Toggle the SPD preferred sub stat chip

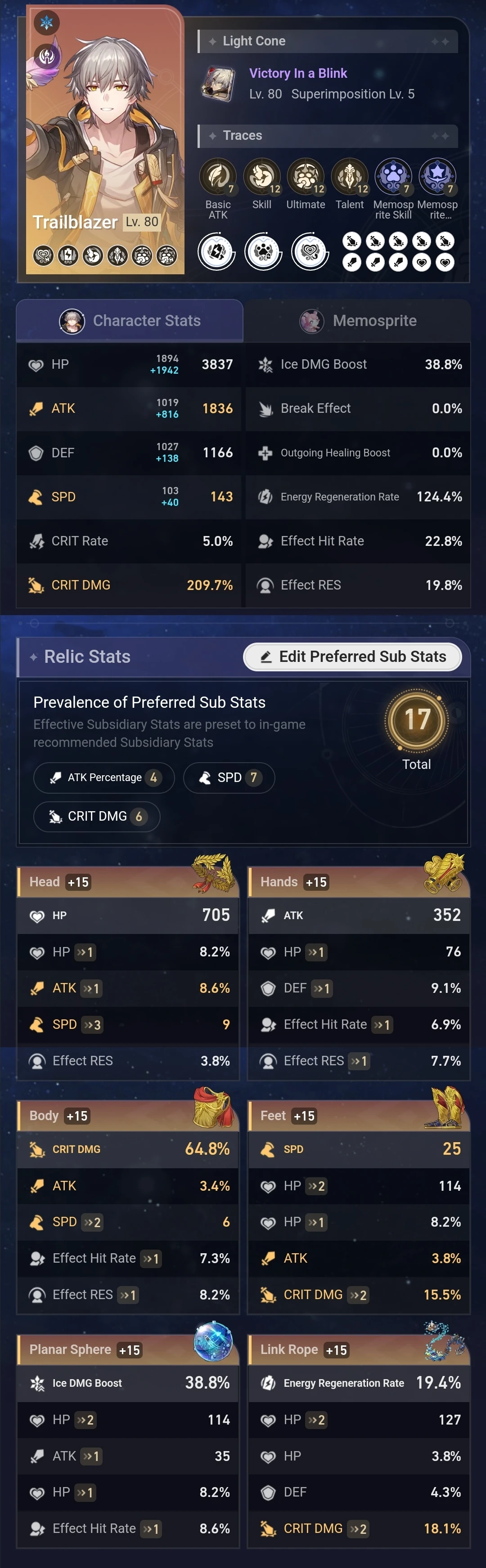[x=229, y=778]
